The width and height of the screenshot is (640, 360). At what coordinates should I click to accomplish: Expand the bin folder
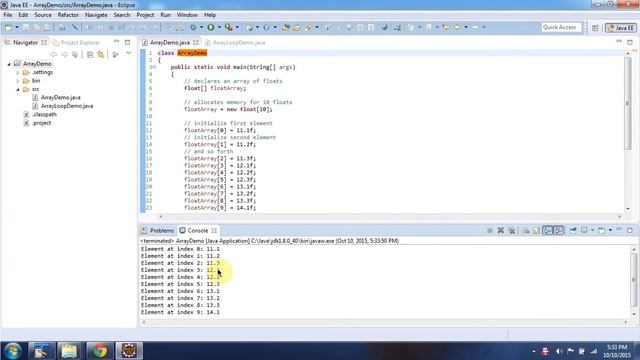click(18, 81)
